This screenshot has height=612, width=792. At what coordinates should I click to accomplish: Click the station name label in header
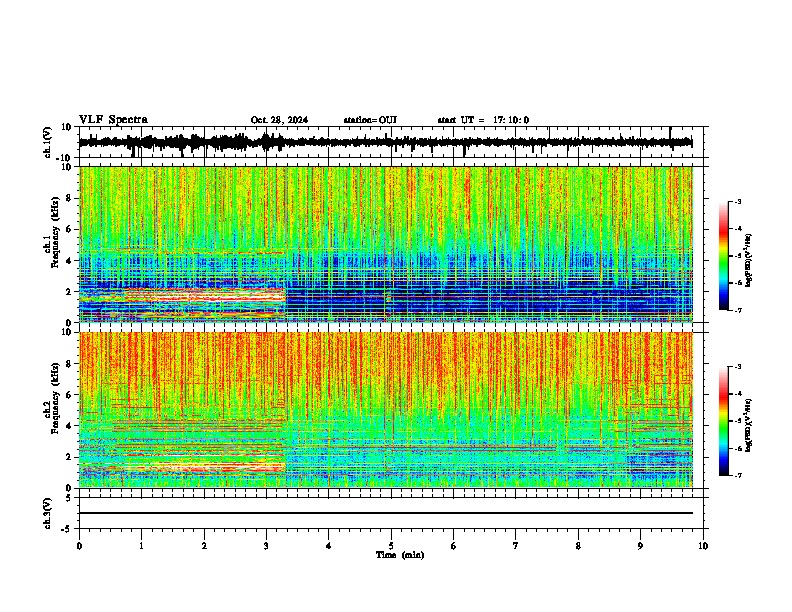click(370, 120)
